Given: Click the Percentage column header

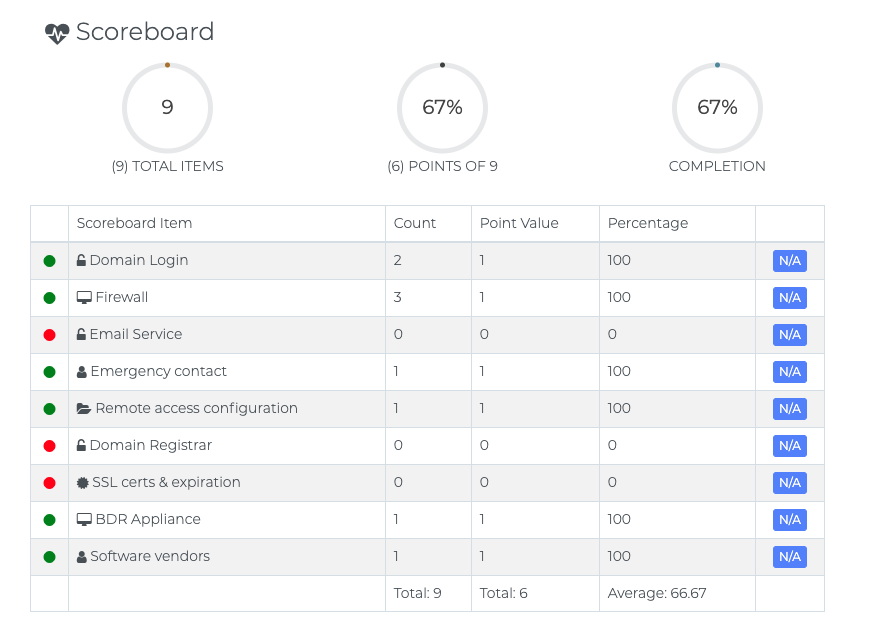Looking at the screenshot, I should click(647, 223).
